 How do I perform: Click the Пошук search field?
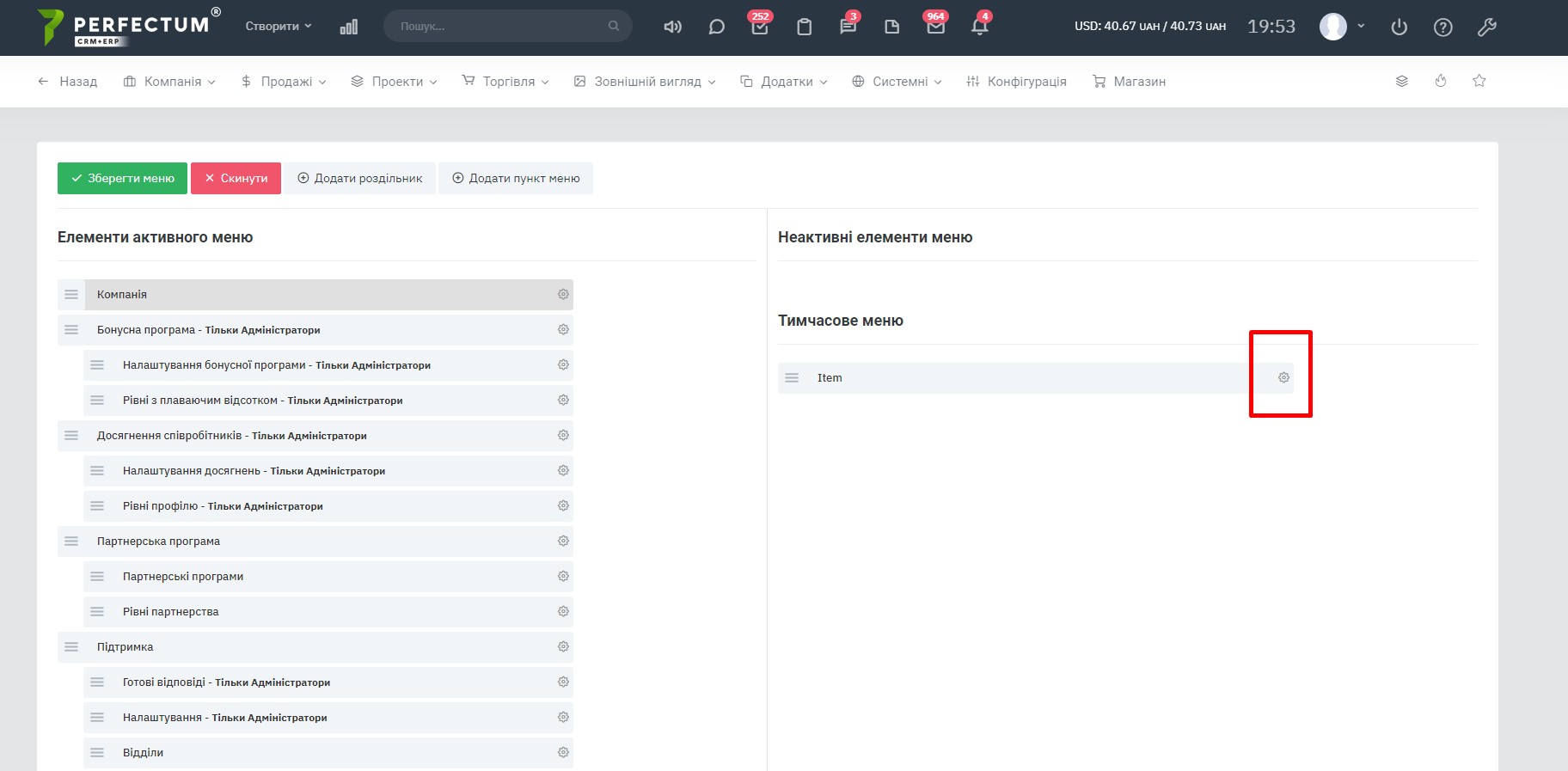(x=499, y=27)
